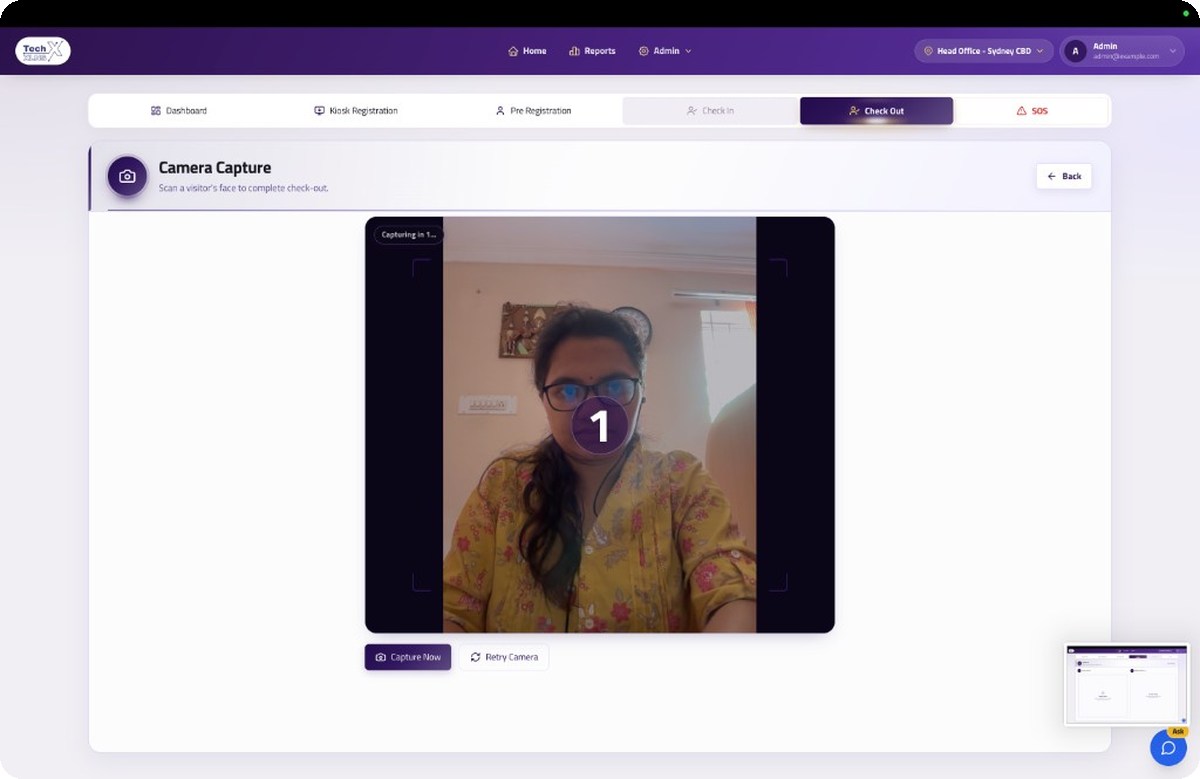Trigger the red SOS alert tab
Viewport: 1200px width, 779px height.
pyautogui.click(x=1032, y=111)
